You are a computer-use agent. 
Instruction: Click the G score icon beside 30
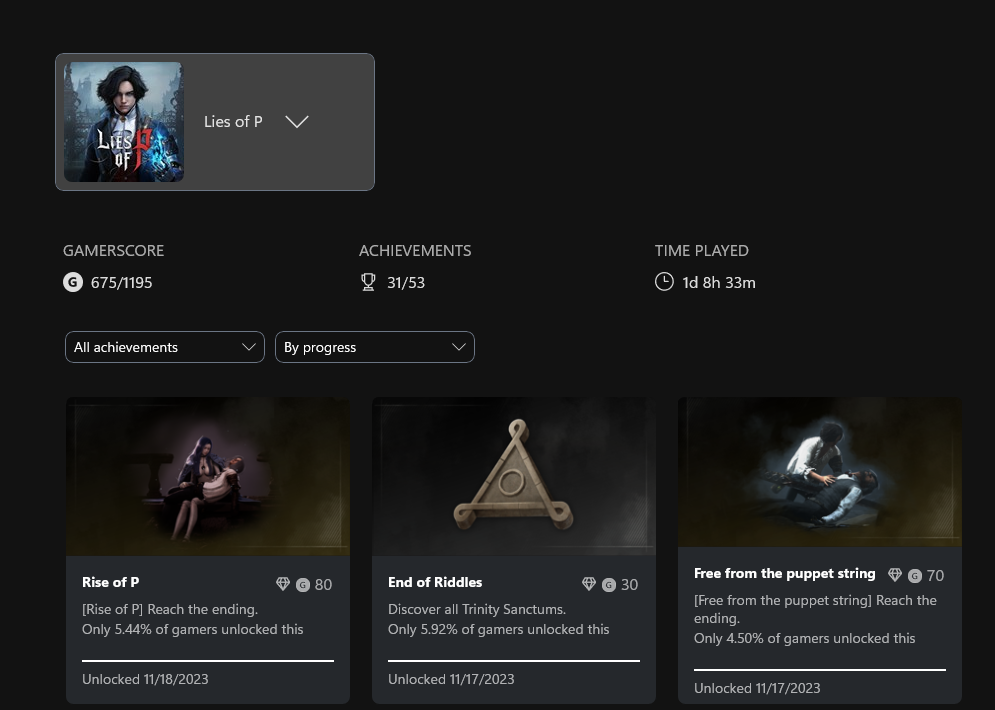point(609,585)
